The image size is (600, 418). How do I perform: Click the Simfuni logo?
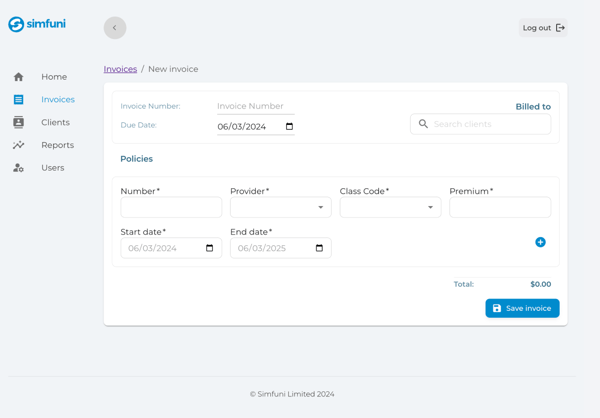[x=37, y=24]
